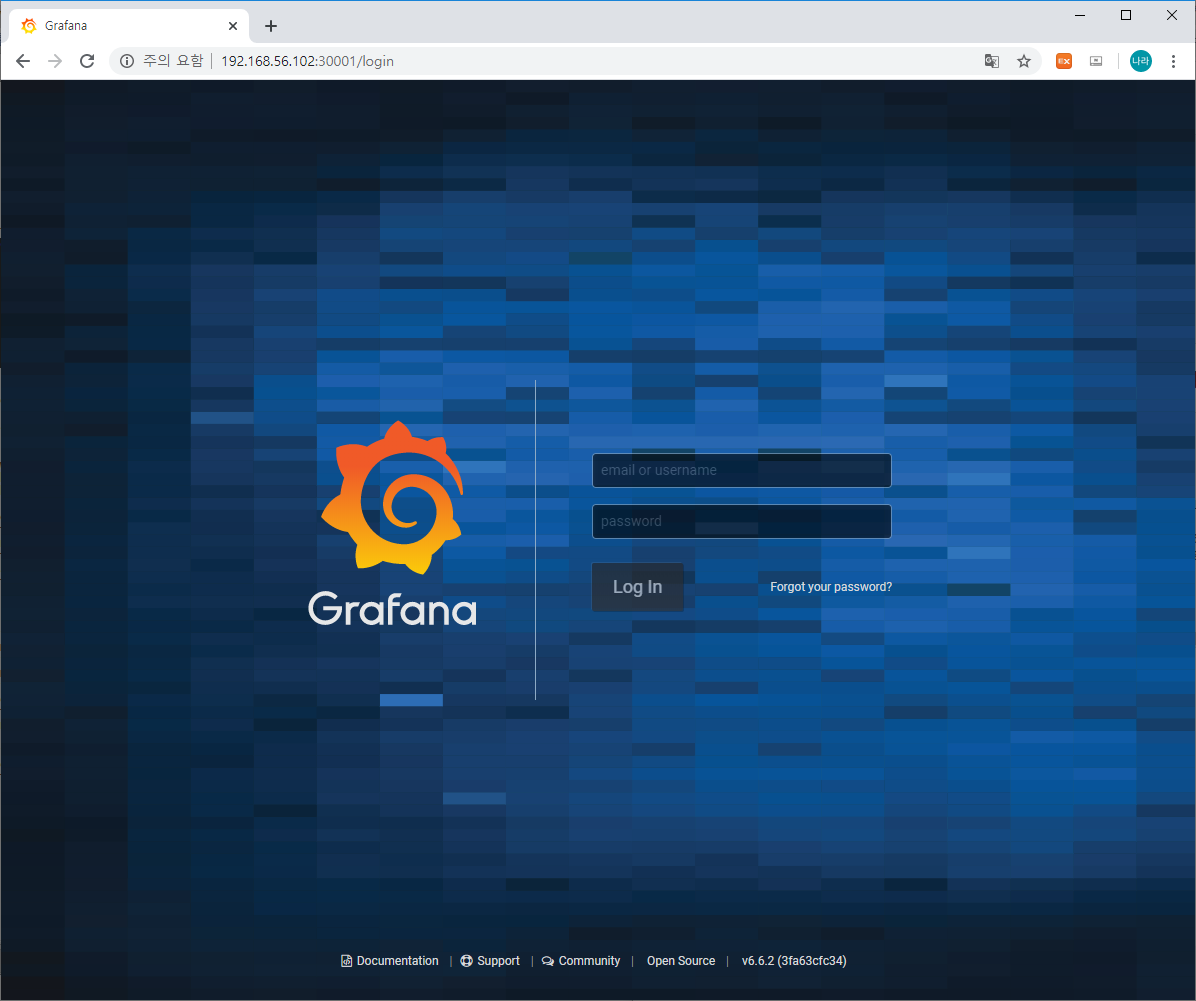Select the Grafana browser tab
Viewport: 1196px width, 1001px height.
[x=129, y=26]
